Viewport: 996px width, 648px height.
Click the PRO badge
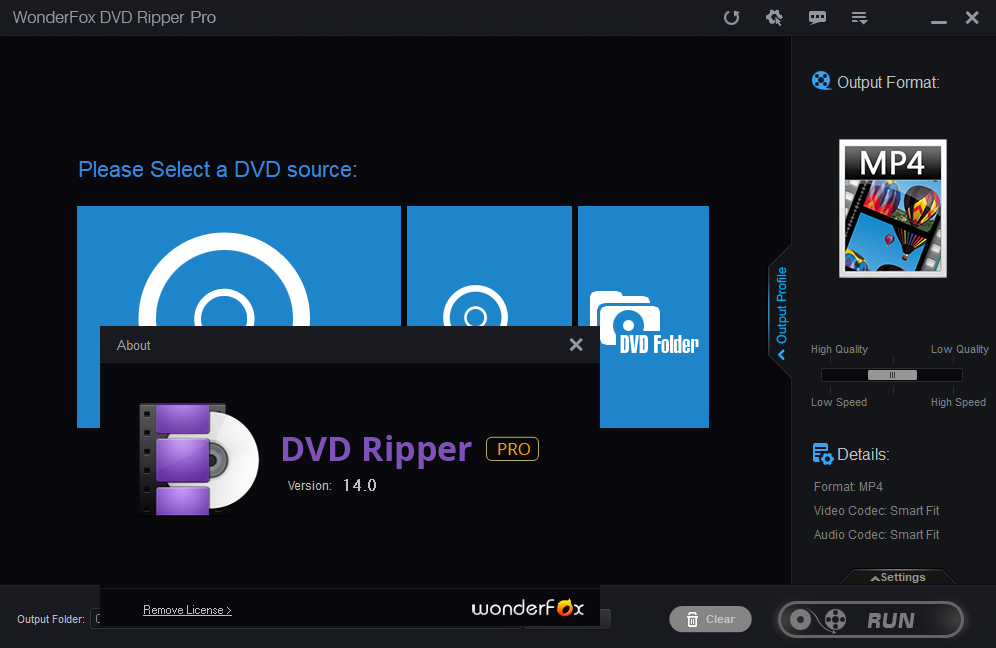coord(513,449)
